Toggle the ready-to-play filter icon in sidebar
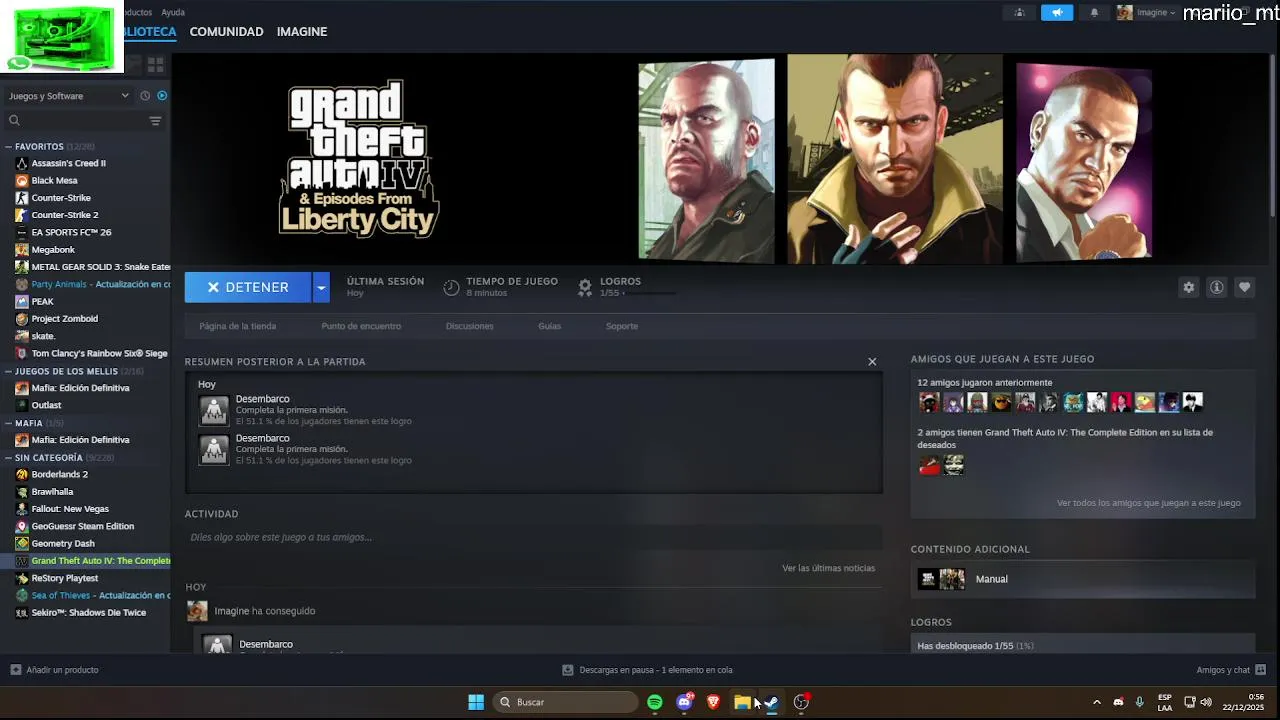This screenshot has width=1280, height=720. point(162,96)
